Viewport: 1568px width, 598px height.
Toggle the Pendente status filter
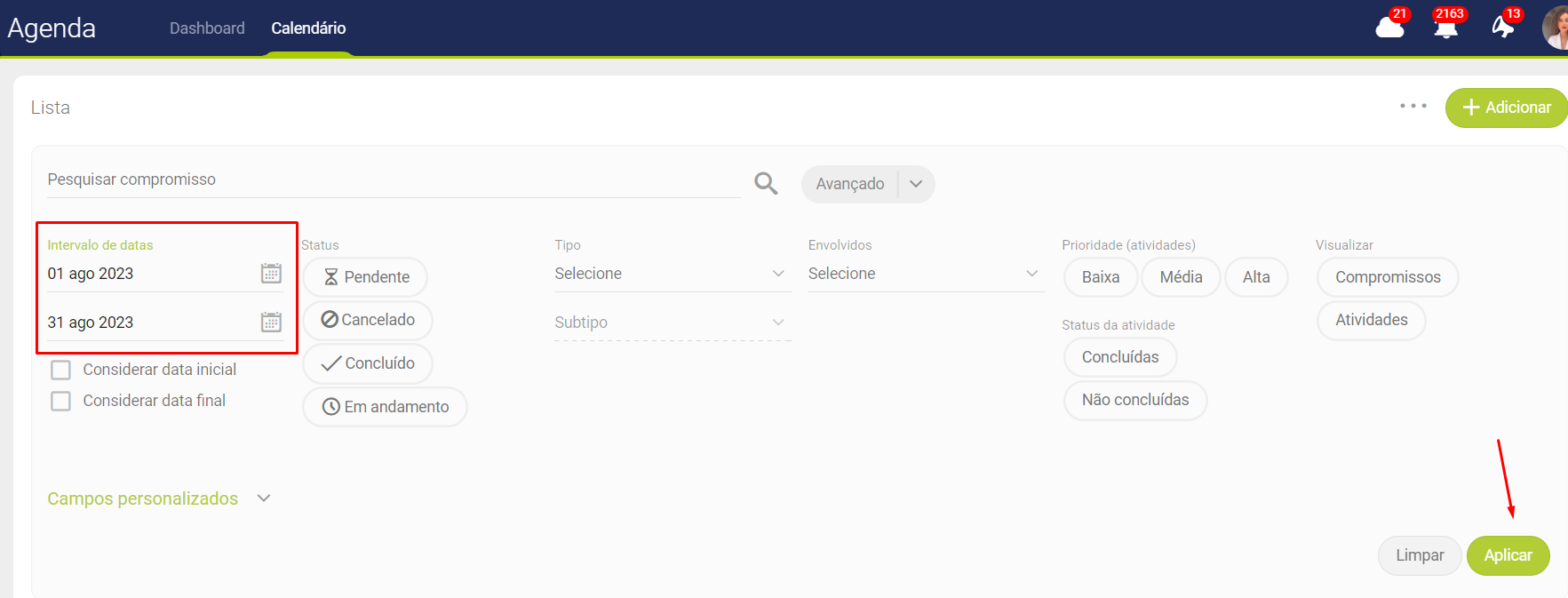point(365,277)
